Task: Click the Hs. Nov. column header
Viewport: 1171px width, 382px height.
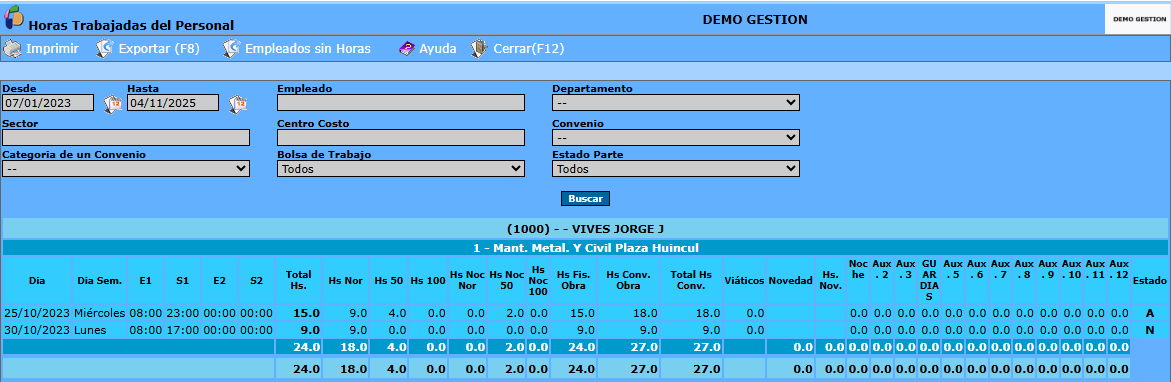Action: click(x=830, y=281)
